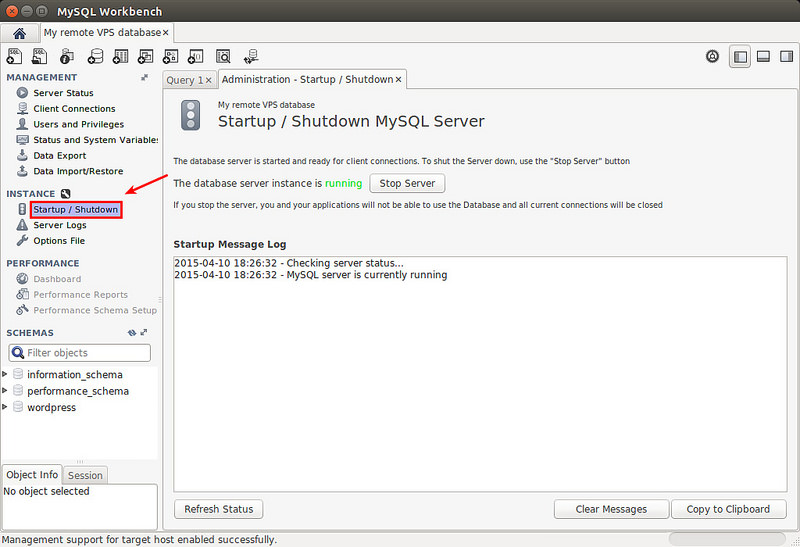Switch to the Session tab
Image resolution: width=800 pixels, height=547 pixels.
pyautogui.click(x=85, y=475)
